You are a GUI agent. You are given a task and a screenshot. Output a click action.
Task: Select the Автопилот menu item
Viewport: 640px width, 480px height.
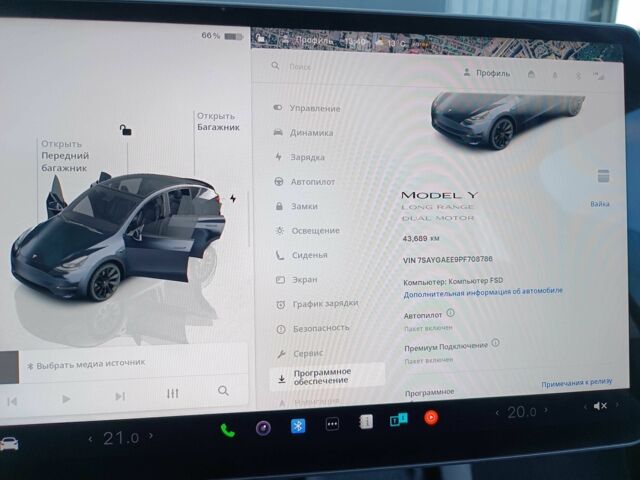(312, 182)
